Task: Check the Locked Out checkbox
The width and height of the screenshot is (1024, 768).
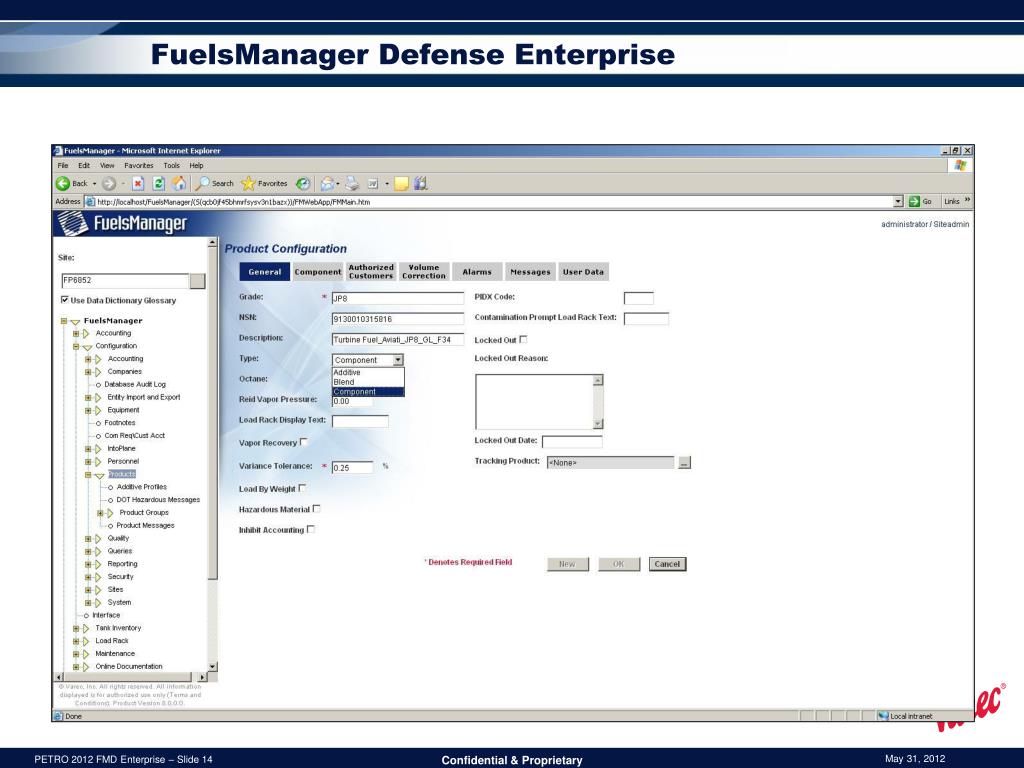Action: point(523,340)
